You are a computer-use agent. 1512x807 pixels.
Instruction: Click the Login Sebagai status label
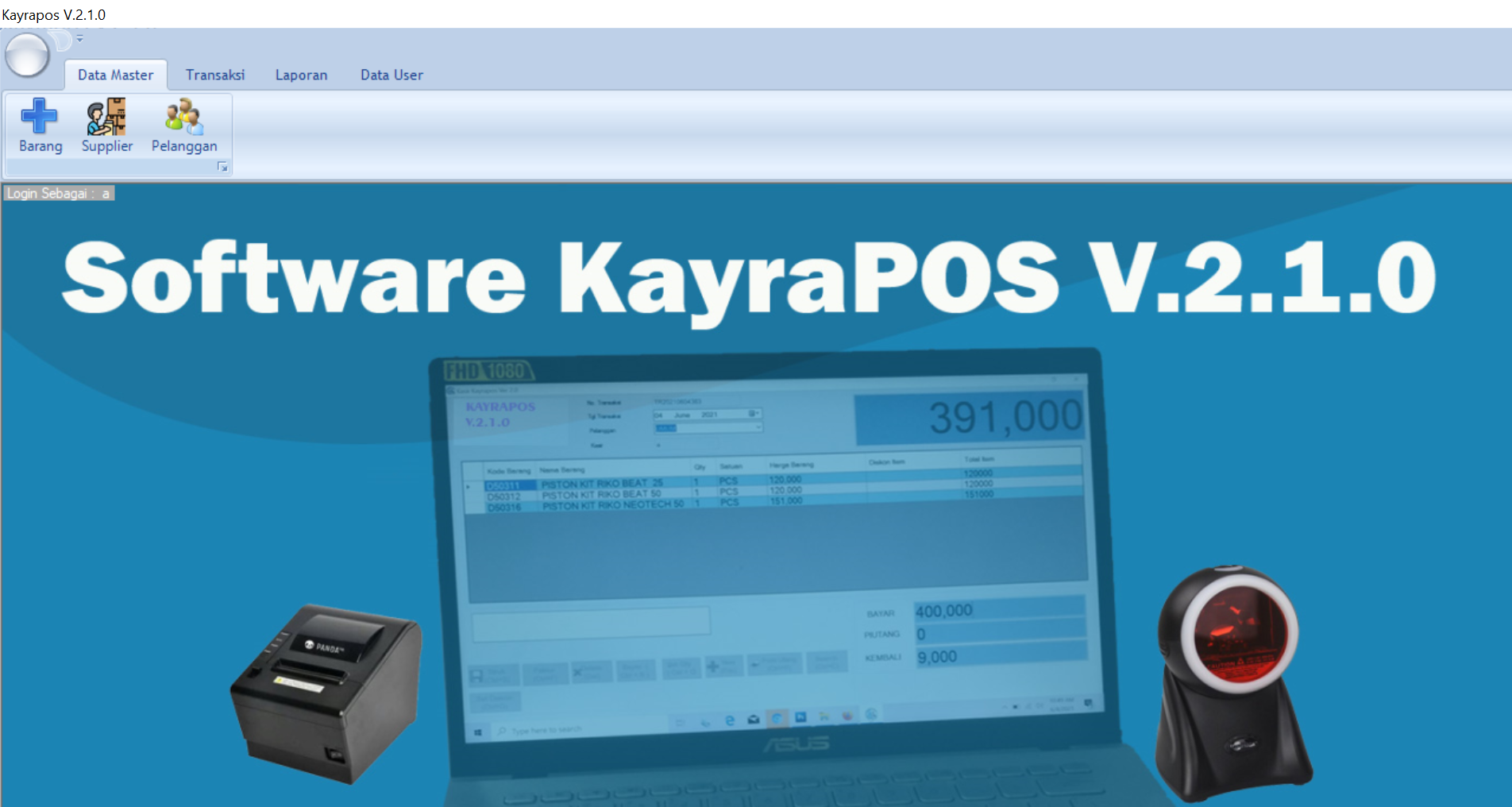coord(59,193)
